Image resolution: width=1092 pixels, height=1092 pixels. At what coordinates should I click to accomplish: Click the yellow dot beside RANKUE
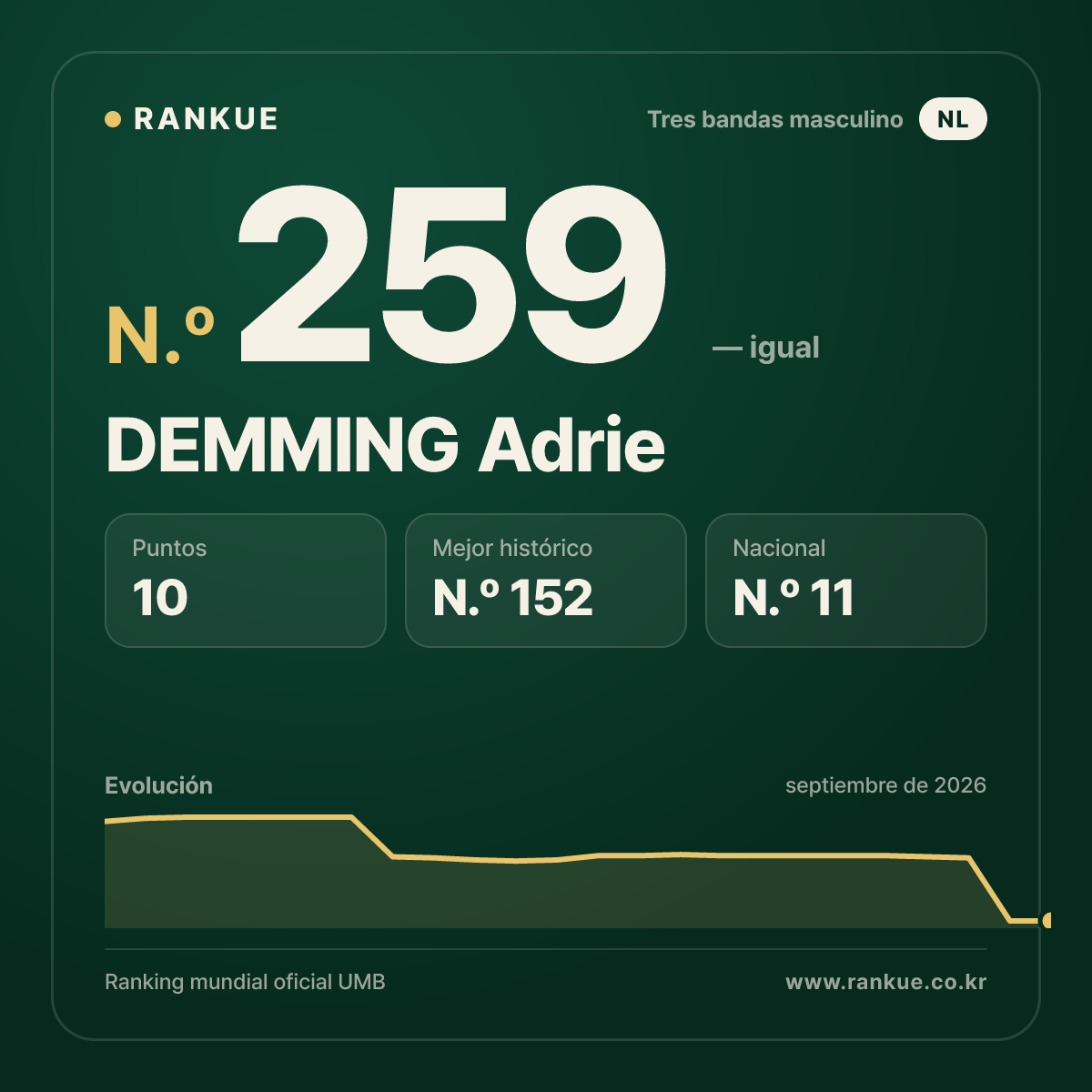[113, 119]
